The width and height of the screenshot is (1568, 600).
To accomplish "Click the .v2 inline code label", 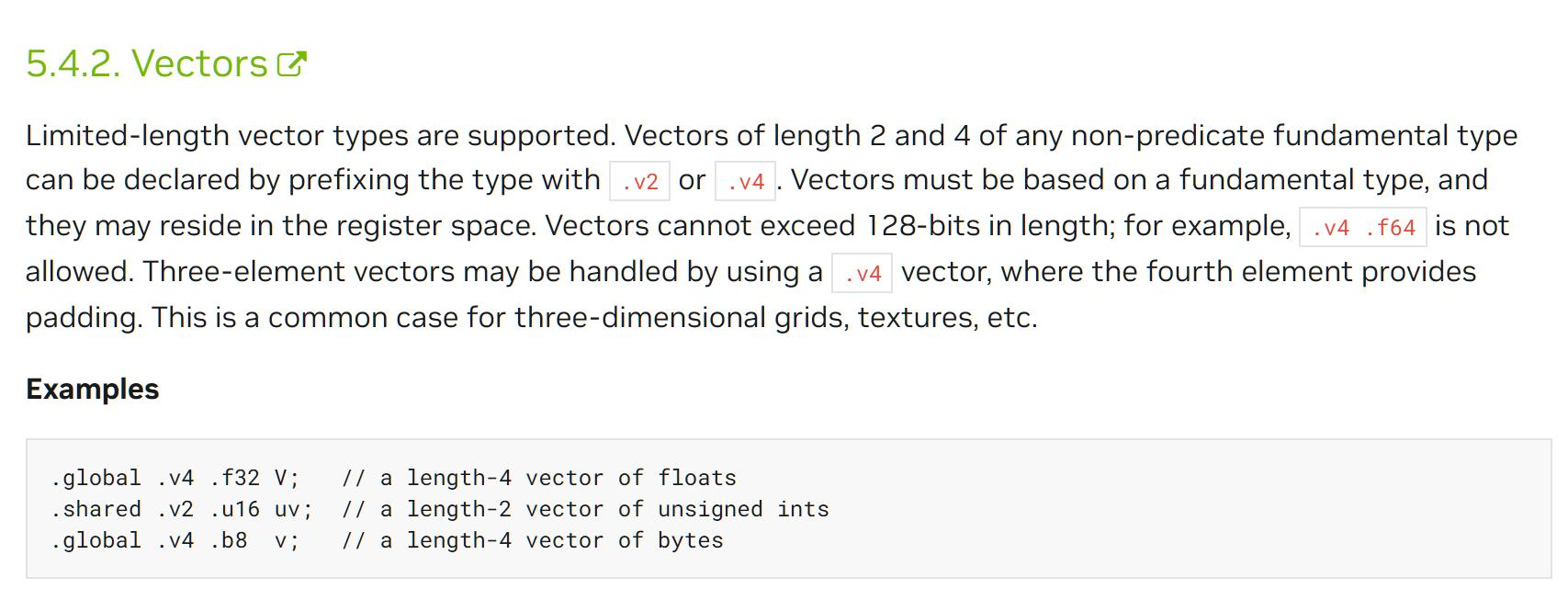I will [640, 181].
